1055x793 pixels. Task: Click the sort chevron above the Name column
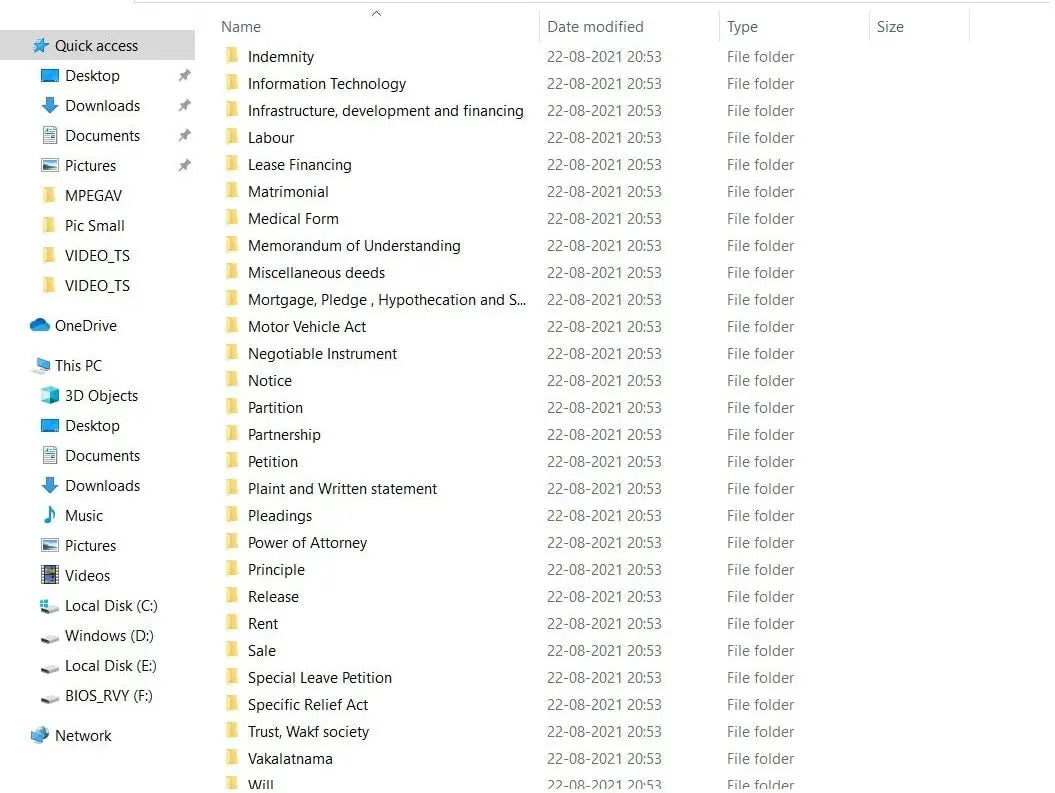click(376, 12)
